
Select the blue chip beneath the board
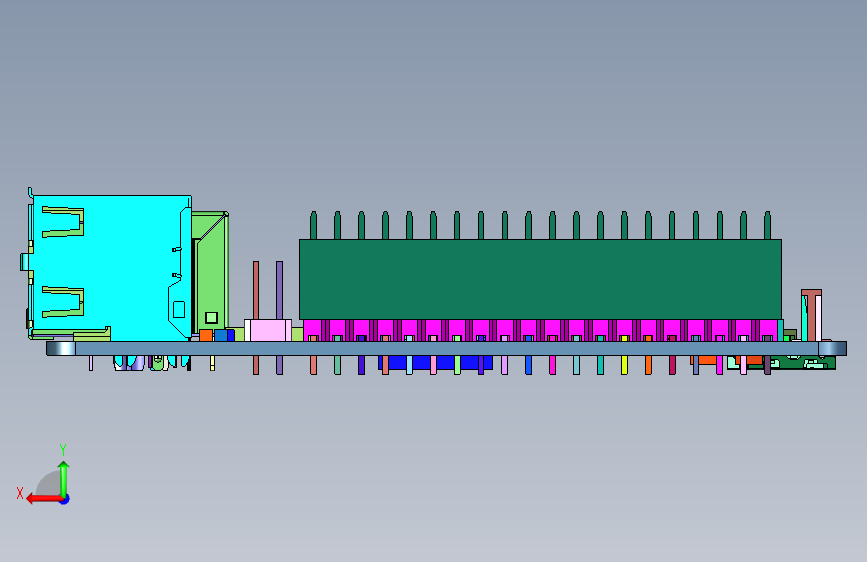point(435,362)
